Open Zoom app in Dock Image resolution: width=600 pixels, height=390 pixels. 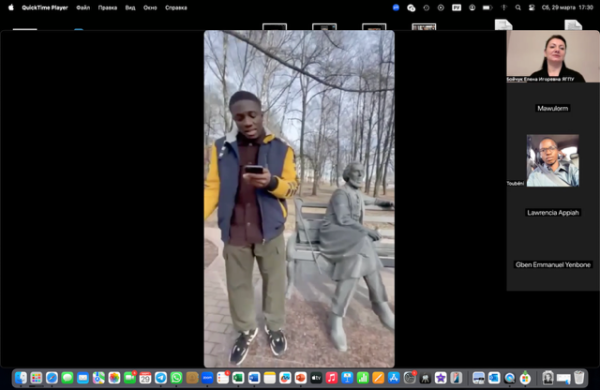click(x=207, y=378)
